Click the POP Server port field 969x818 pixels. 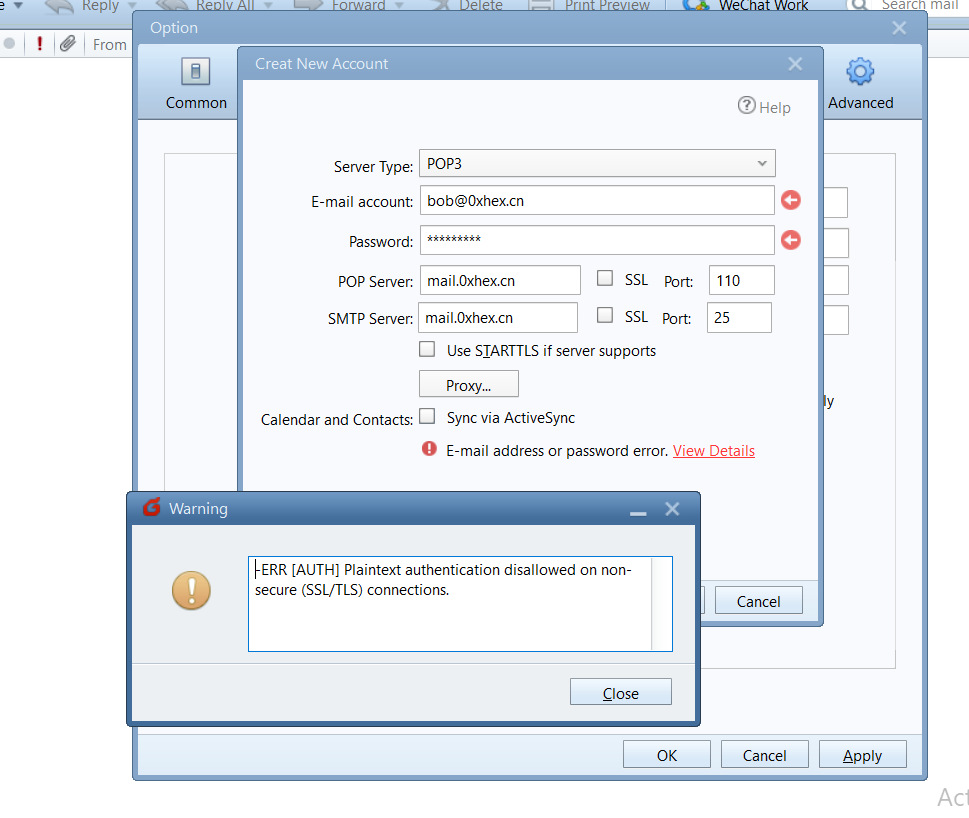741,281
